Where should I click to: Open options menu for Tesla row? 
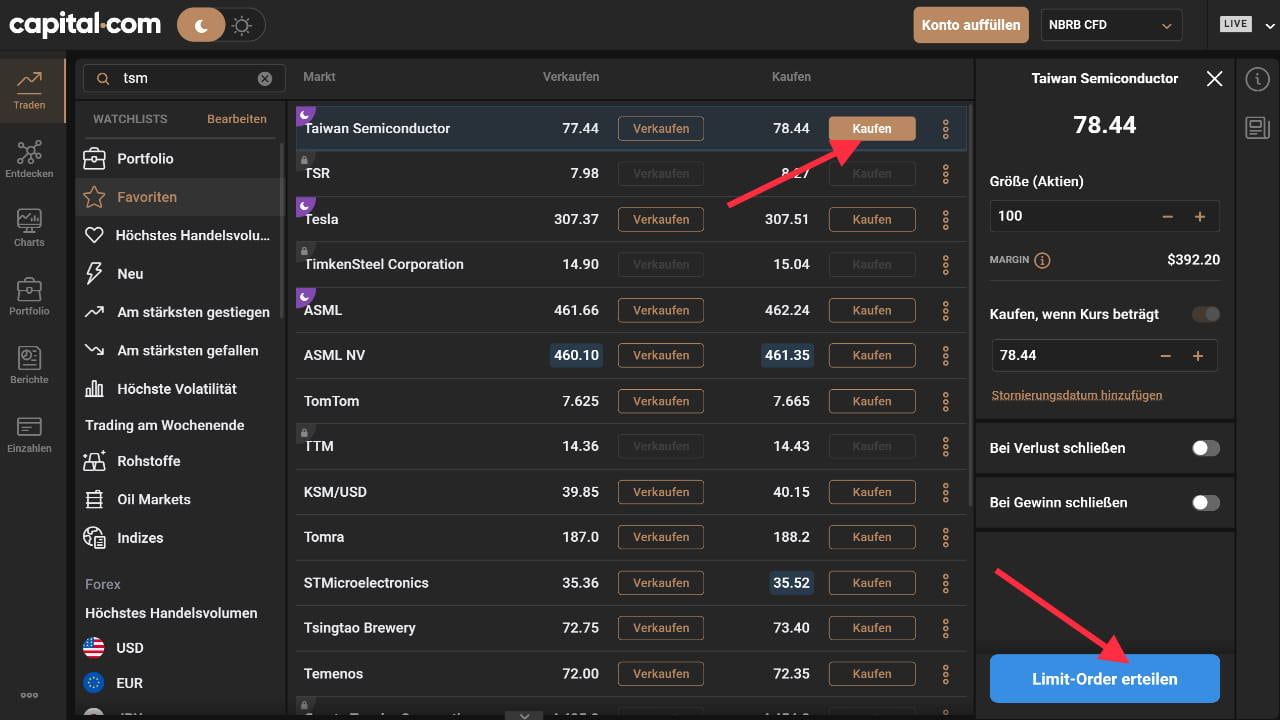point(946,219)
